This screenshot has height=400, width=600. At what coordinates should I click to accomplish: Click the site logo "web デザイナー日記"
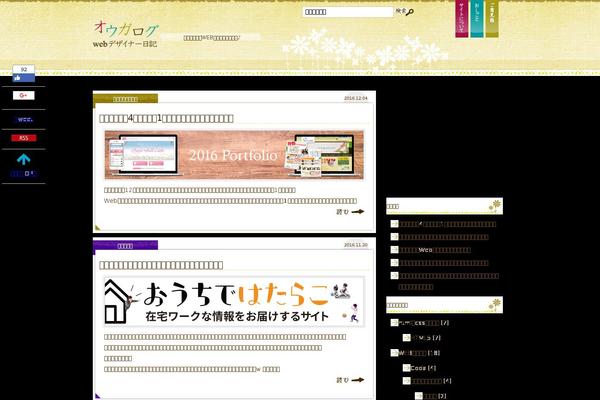coord(126,34)
